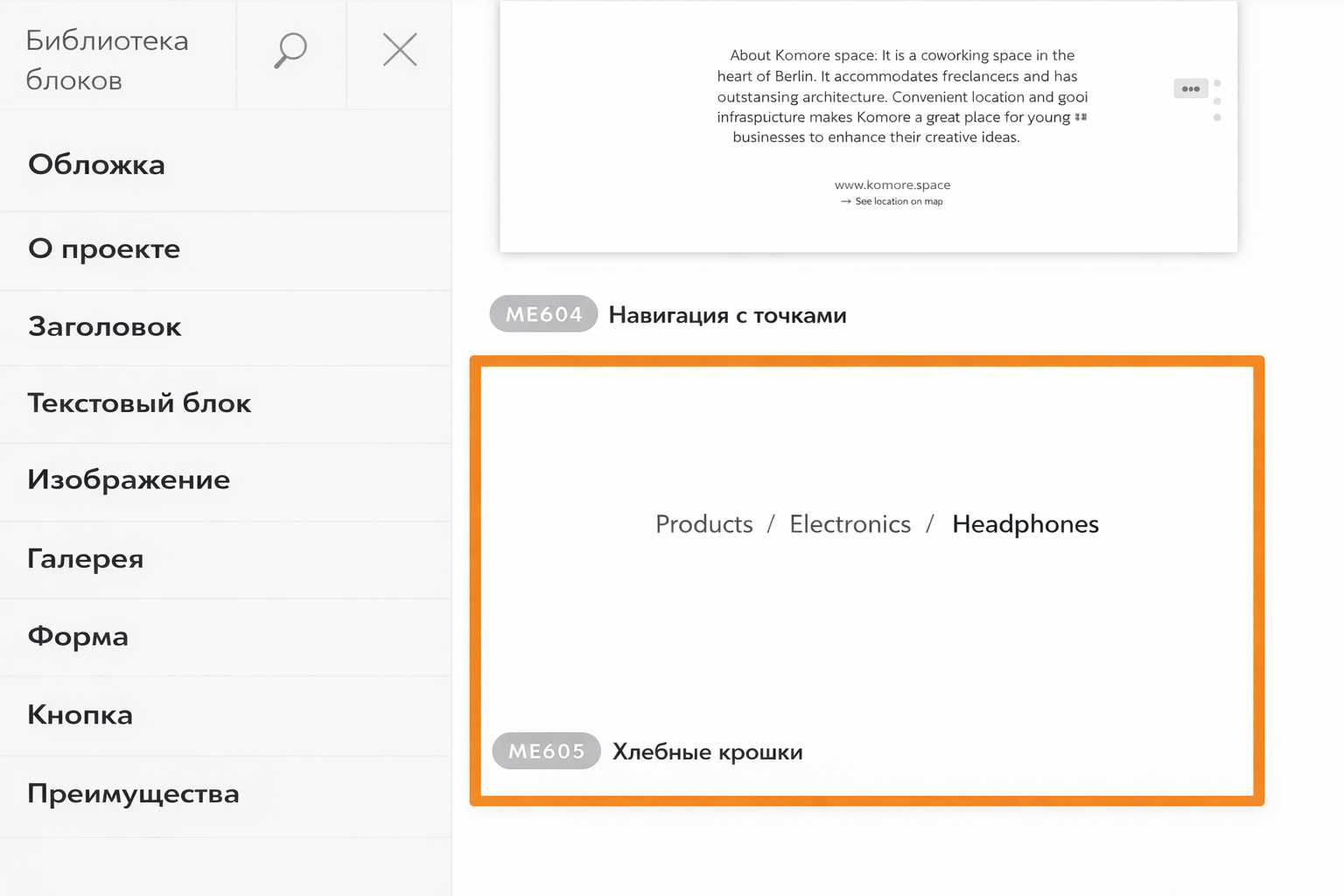Select the О проекте category
The width and height of the screenshot is (1344, 896).
[x=226, y=249]
